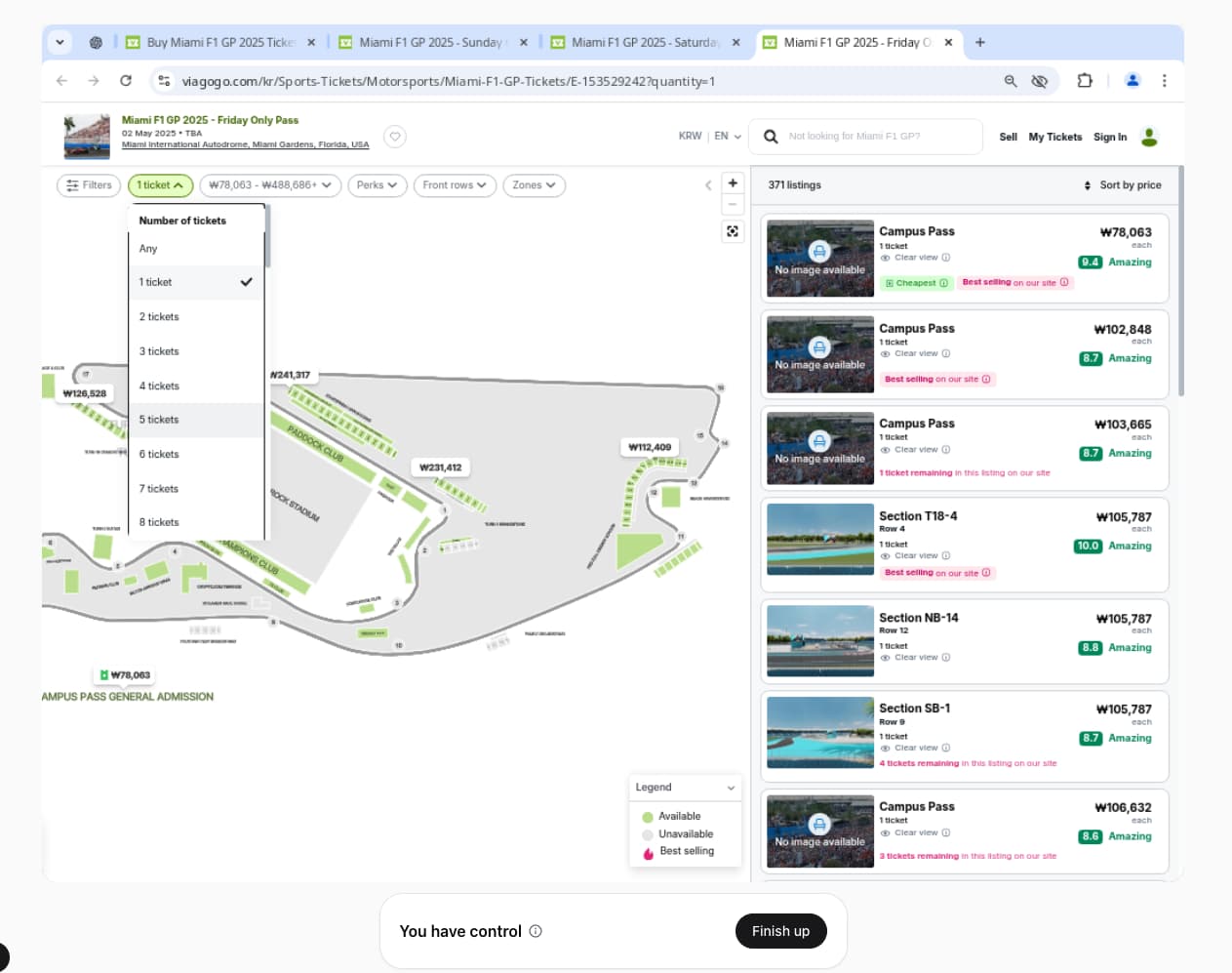Open the Filters button
1232x973 pixels.
pyautogui.click(x=89, y=185)
